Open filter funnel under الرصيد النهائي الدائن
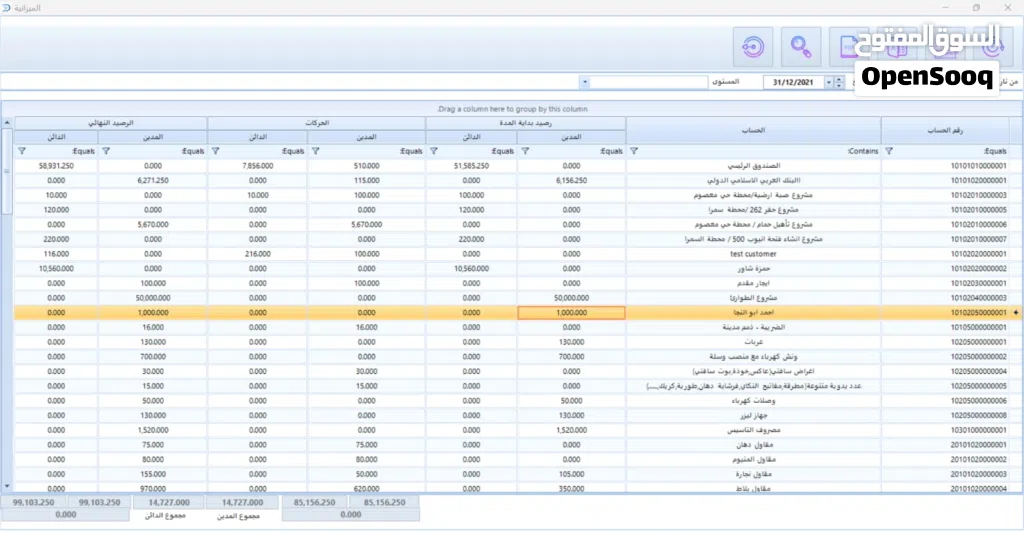The height and width of the screenshot is (534, 1024). point(22,151)
